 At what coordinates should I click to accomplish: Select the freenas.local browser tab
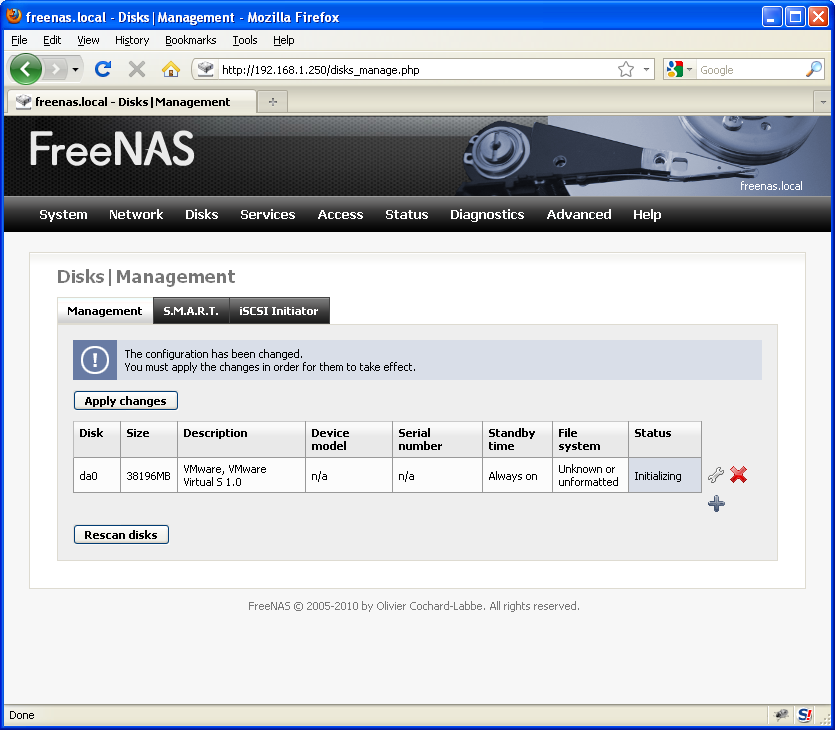131,102
